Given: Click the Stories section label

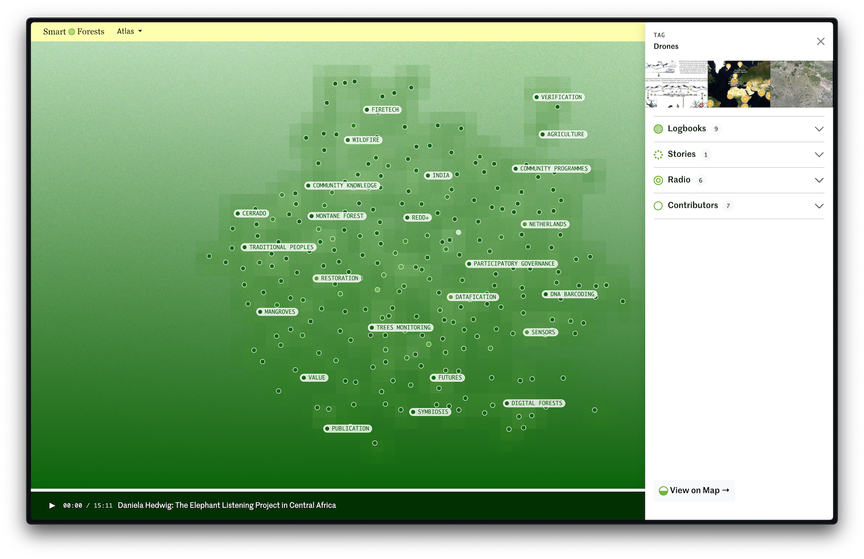Looking at the screenshot, I should (682, 154).
